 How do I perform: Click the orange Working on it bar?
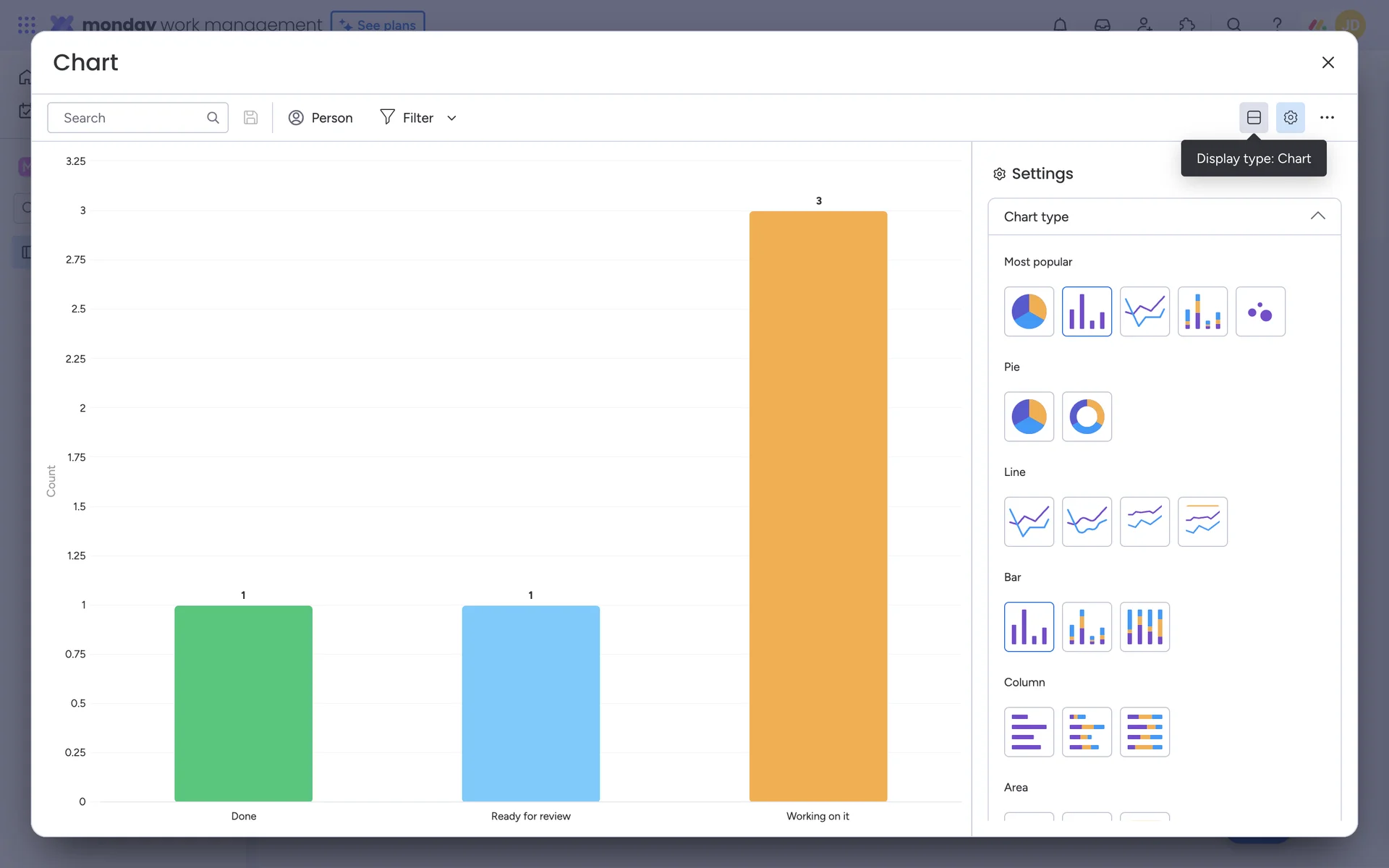coord(817,506)
